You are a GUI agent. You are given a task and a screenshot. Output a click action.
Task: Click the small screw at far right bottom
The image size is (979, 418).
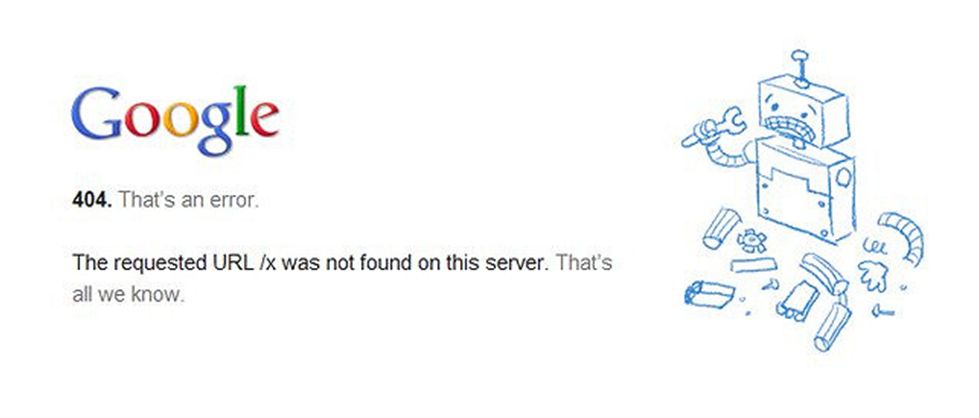pos(882,310)
